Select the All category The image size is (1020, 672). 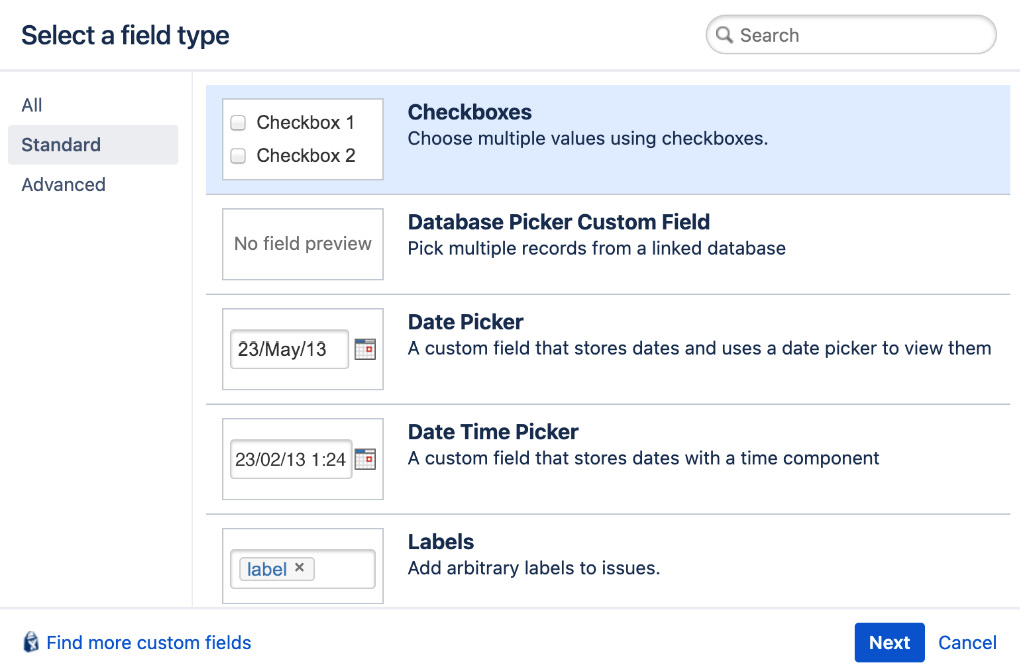click(31, 105)
